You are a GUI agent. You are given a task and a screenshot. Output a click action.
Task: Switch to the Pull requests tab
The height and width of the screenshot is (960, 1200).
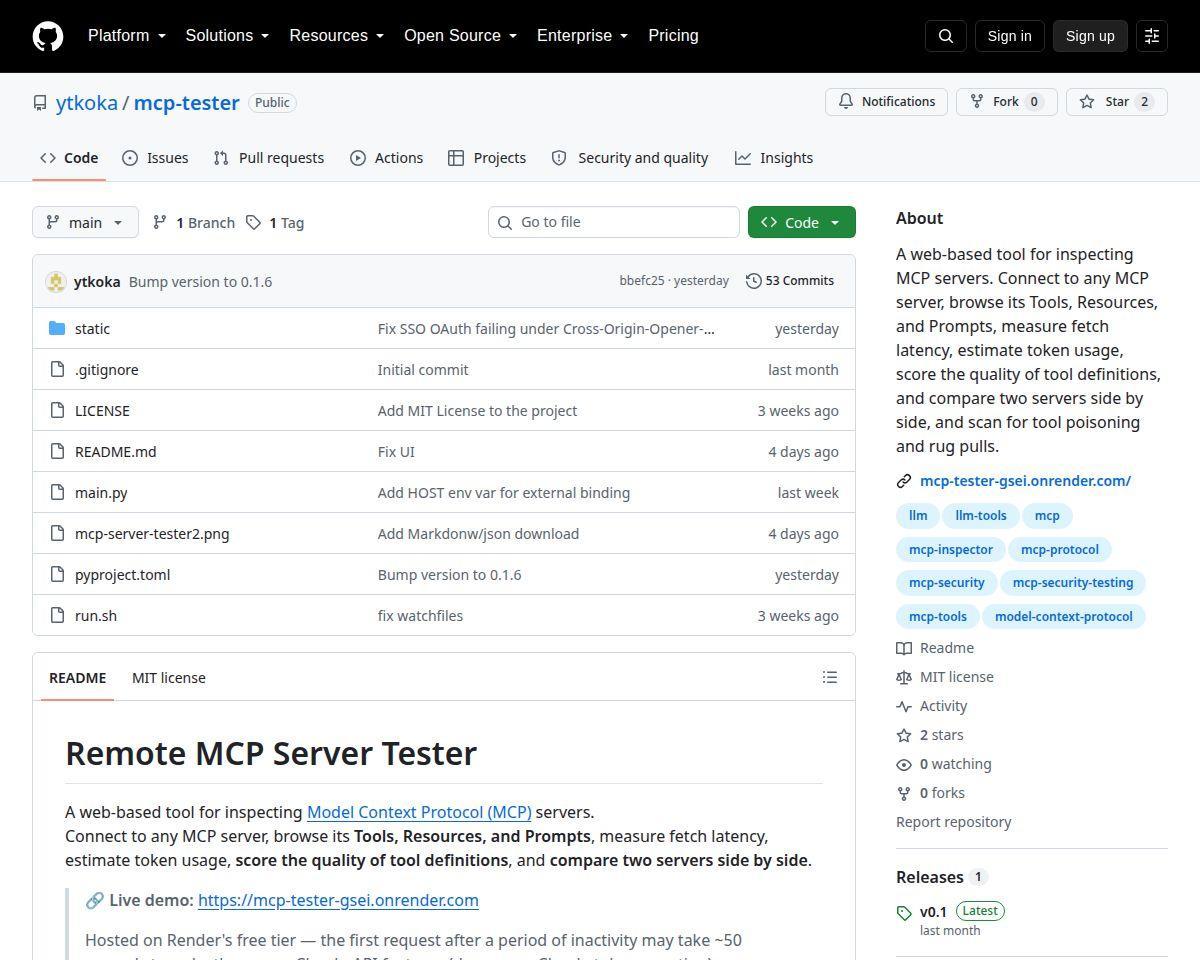click(x=269, y=158)
